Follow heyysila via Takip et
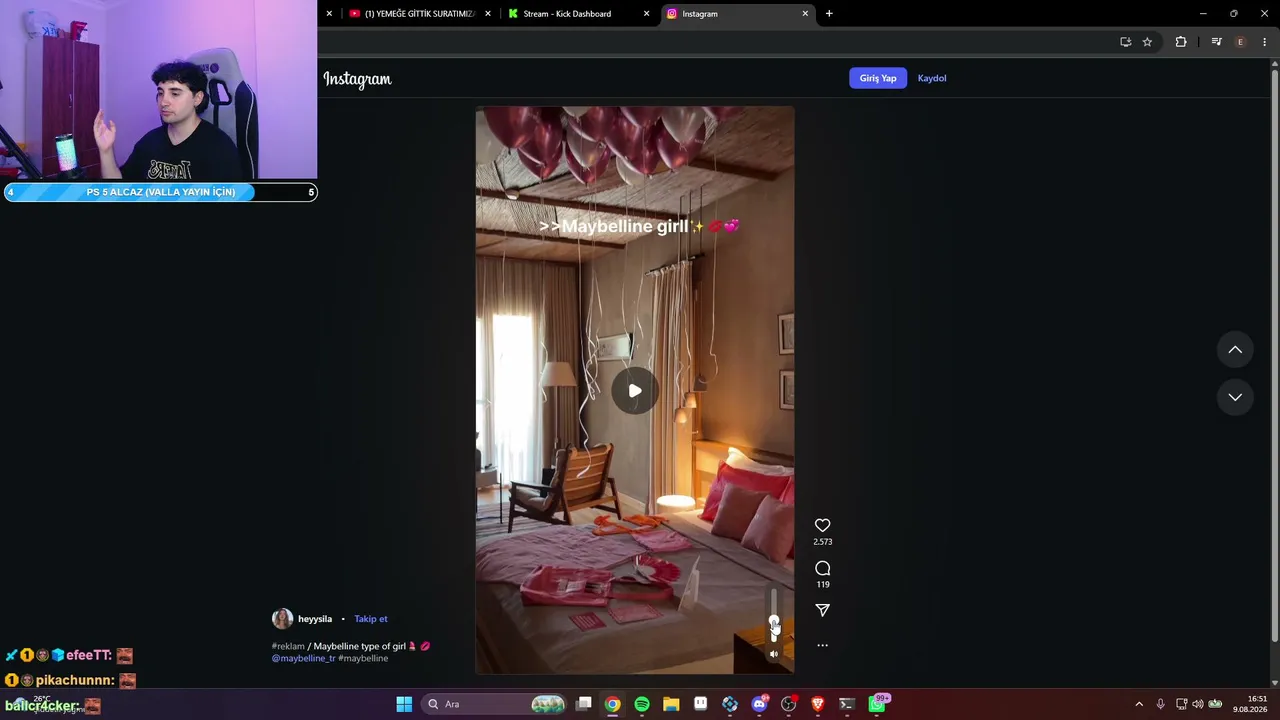1280x720 pixels. pyautogui.click(x=370, y=619)
